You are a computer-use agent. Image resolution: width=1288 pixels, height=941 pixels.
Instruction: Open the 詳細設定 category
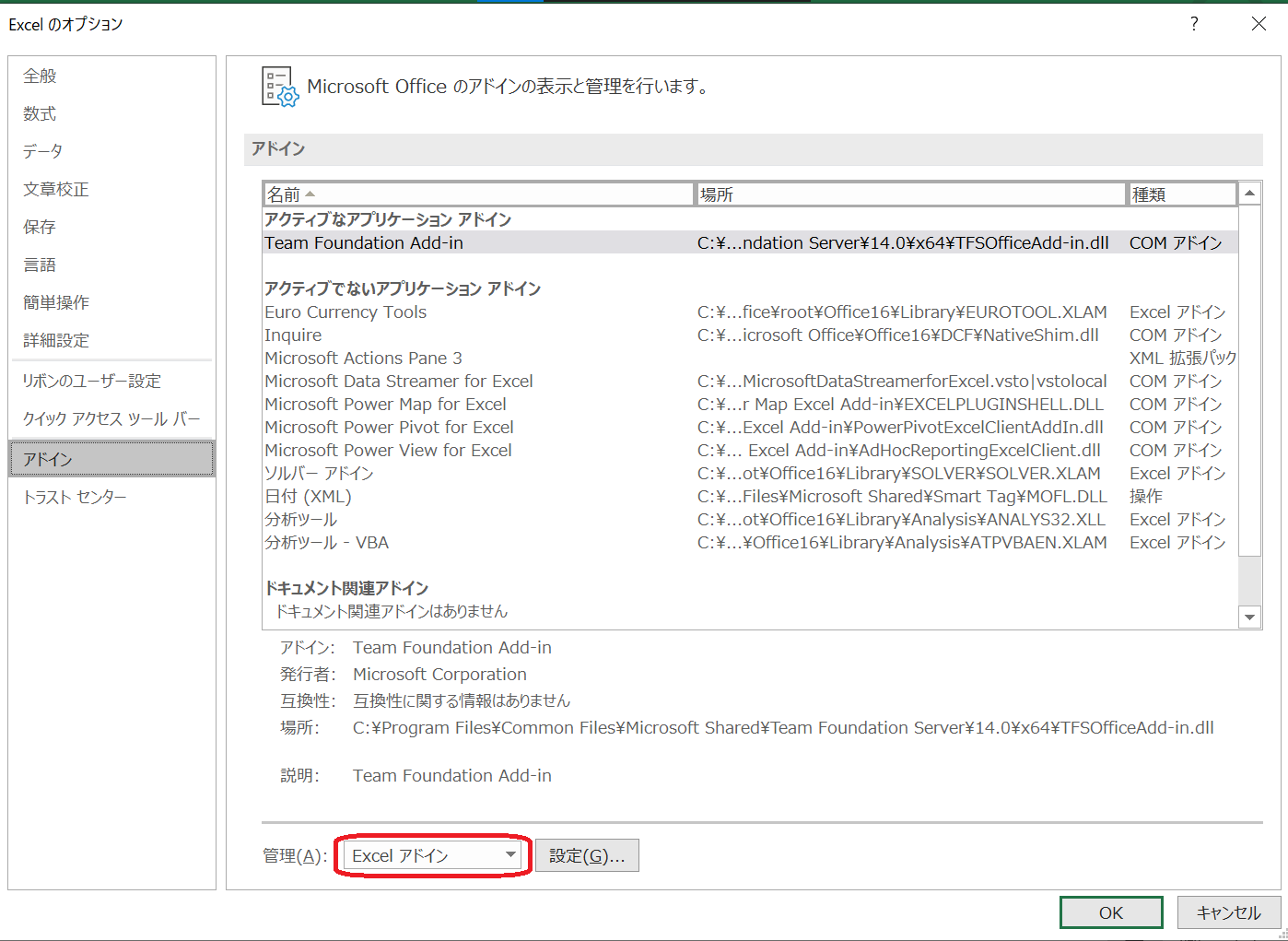111,340
